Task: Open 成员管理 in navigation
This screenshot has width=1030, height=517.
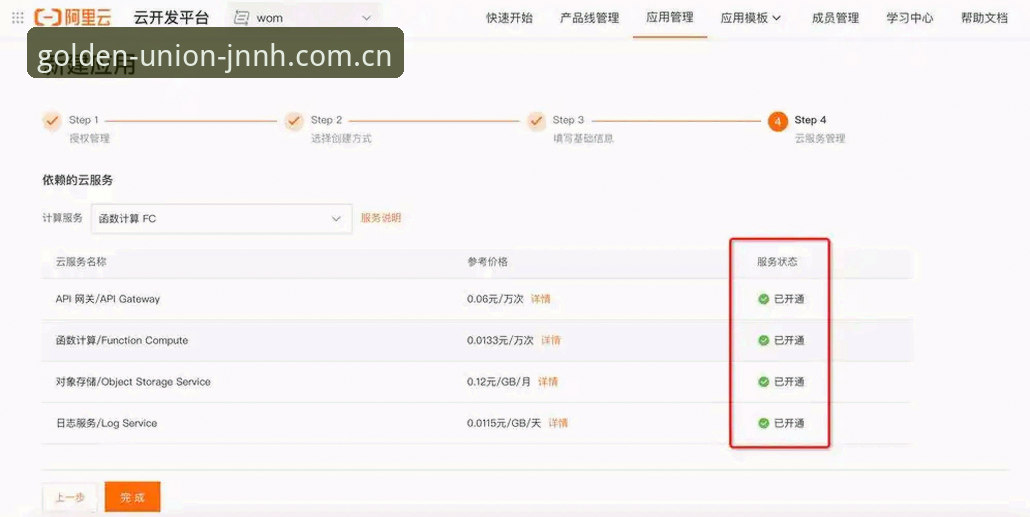Action: click(835, 18)
